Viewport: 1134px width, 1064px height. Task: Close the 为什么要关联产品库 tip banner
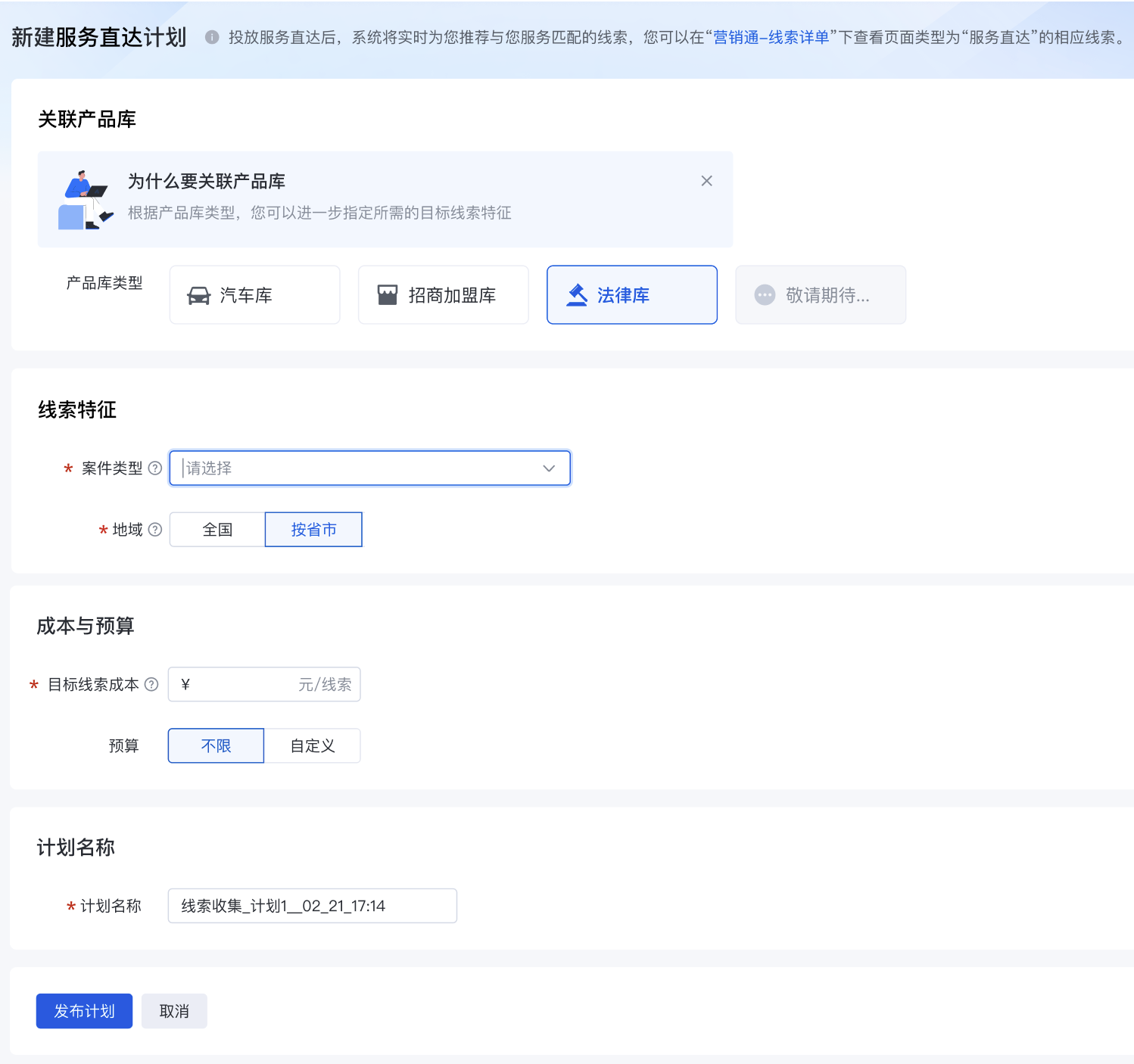706,181
